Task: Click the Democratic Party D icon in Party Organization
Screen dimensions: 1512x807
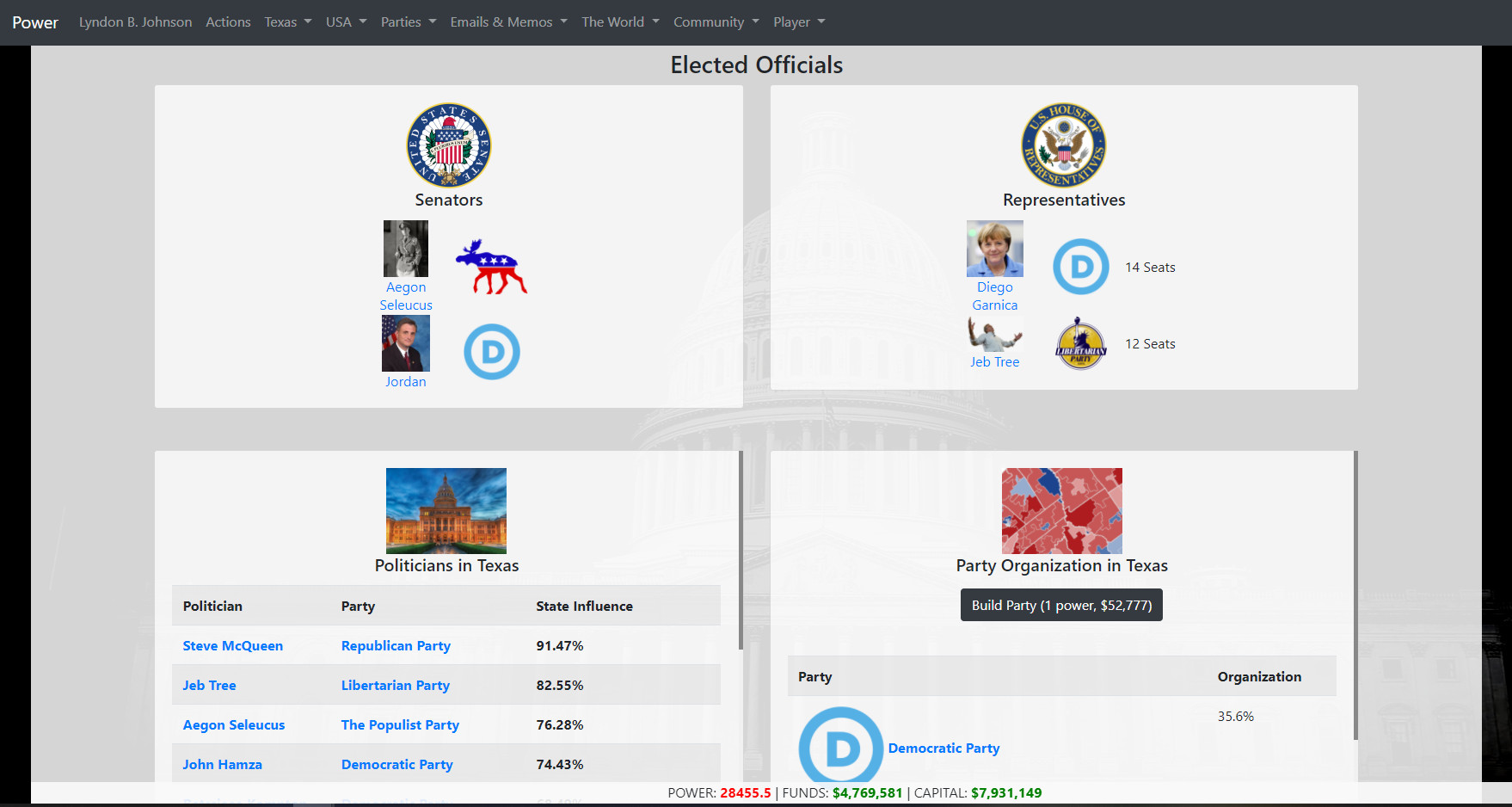Action: pyautogui.click(x=840, y=747)
